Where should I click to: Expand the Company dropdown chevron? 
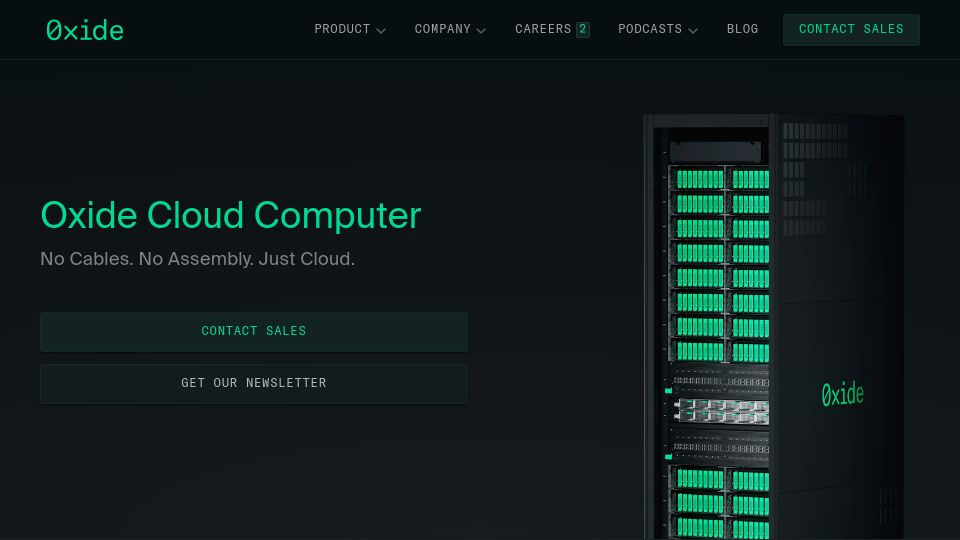481,31
